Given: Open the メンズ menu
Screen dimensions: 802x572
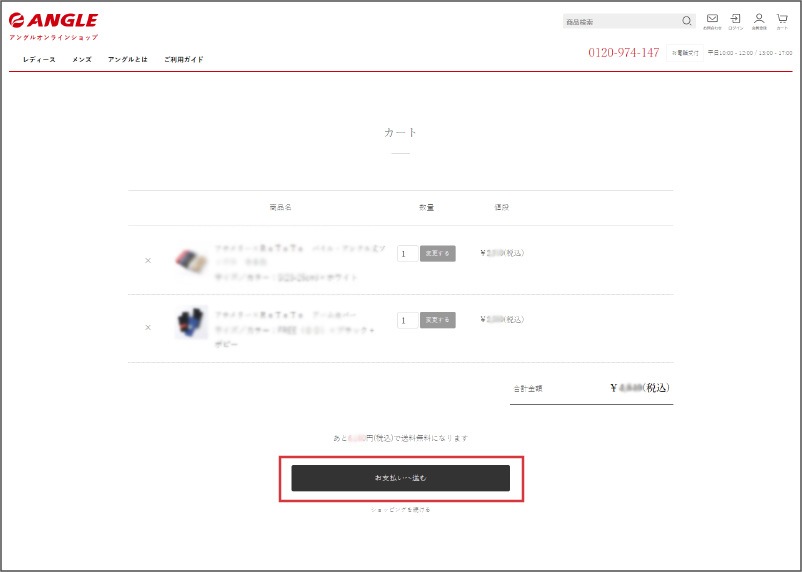Looking at the screenshot, I should tap(82, 60).
